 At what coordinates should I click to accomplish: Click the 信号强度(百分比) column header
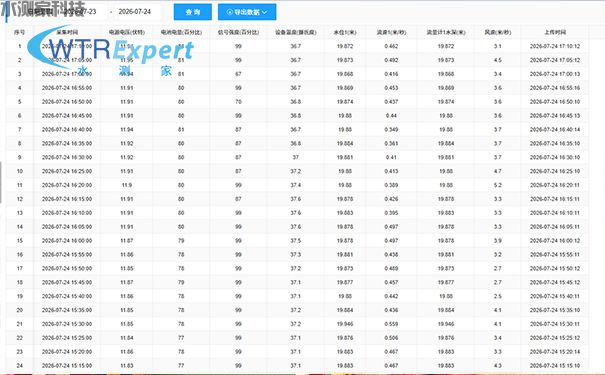(238, 32)
